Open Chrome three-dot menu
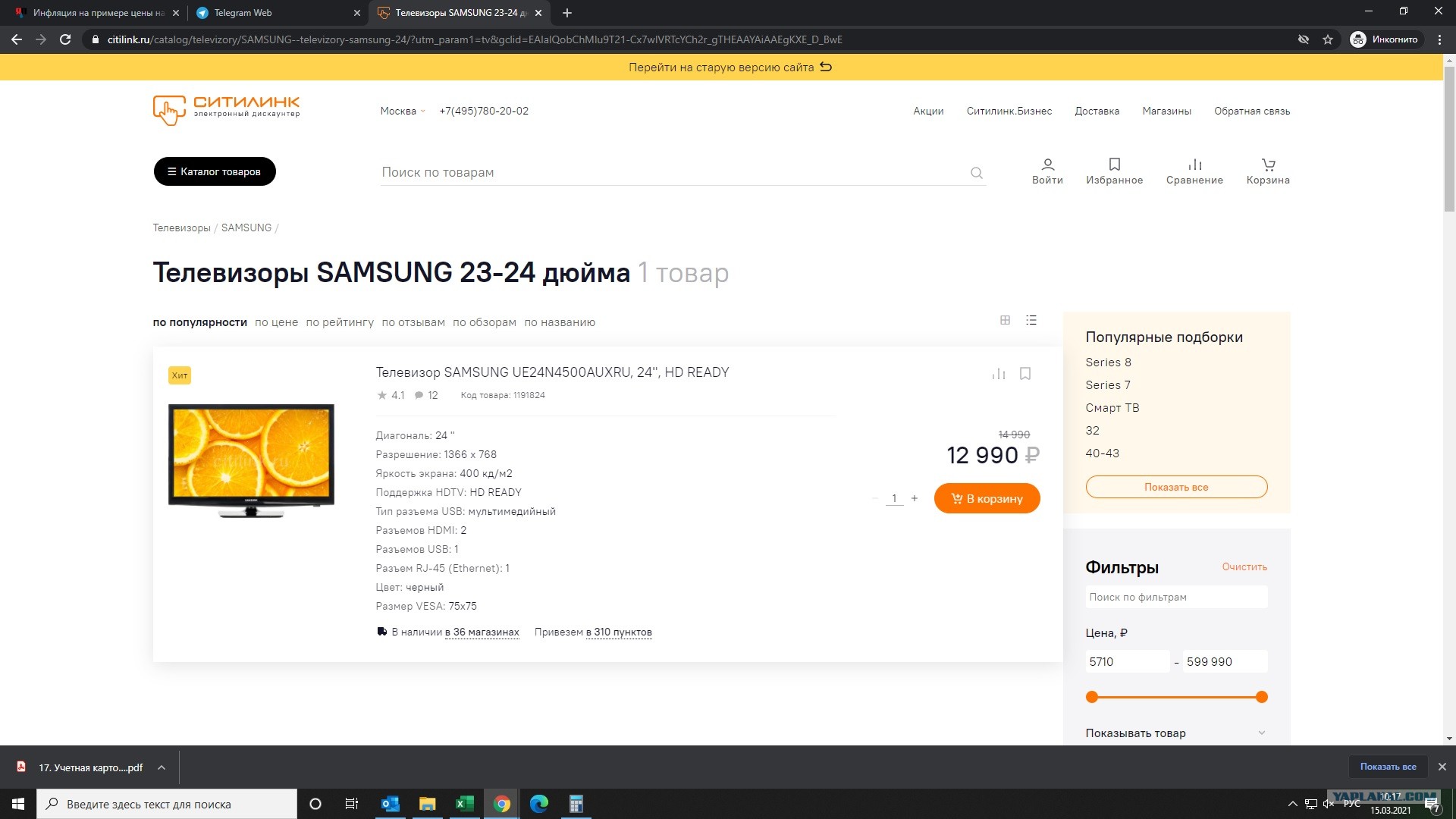 [x=1439, y=39]
